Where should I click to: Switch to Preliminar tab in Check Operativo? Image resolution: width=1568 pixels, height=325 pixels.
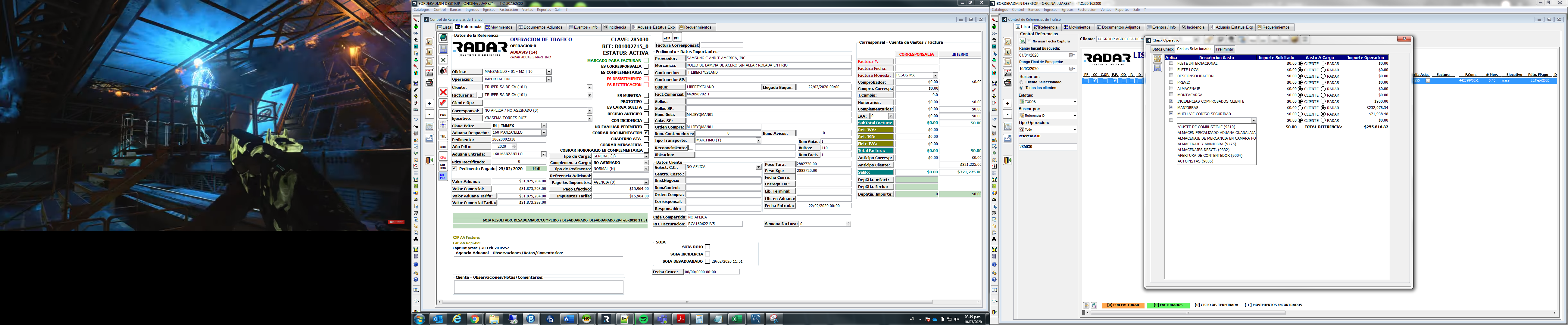pyautogui.click(x=1224, y=49)
